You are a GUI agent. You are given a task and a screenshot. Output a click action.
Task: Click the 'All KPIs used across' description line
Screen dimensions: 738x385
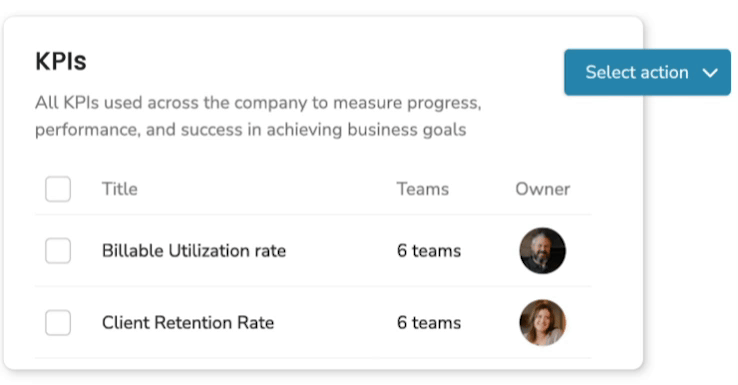click(x=258, y=103)
